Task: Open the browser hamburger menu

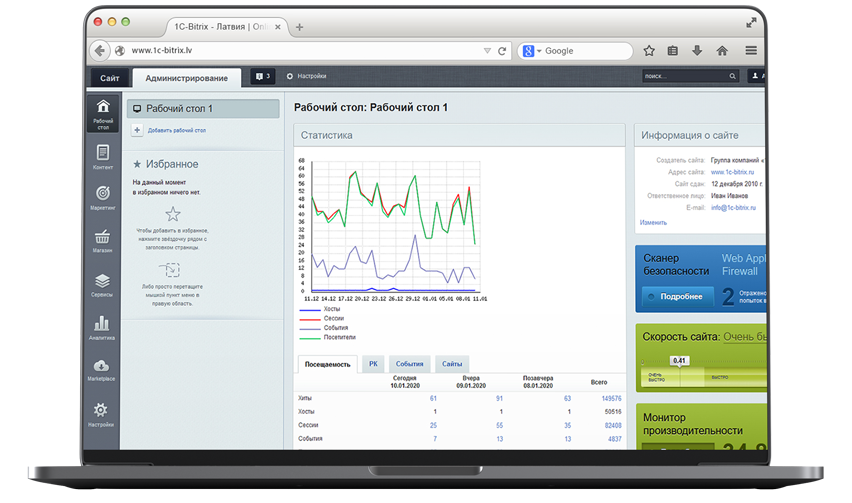Action: click(750, 51)
